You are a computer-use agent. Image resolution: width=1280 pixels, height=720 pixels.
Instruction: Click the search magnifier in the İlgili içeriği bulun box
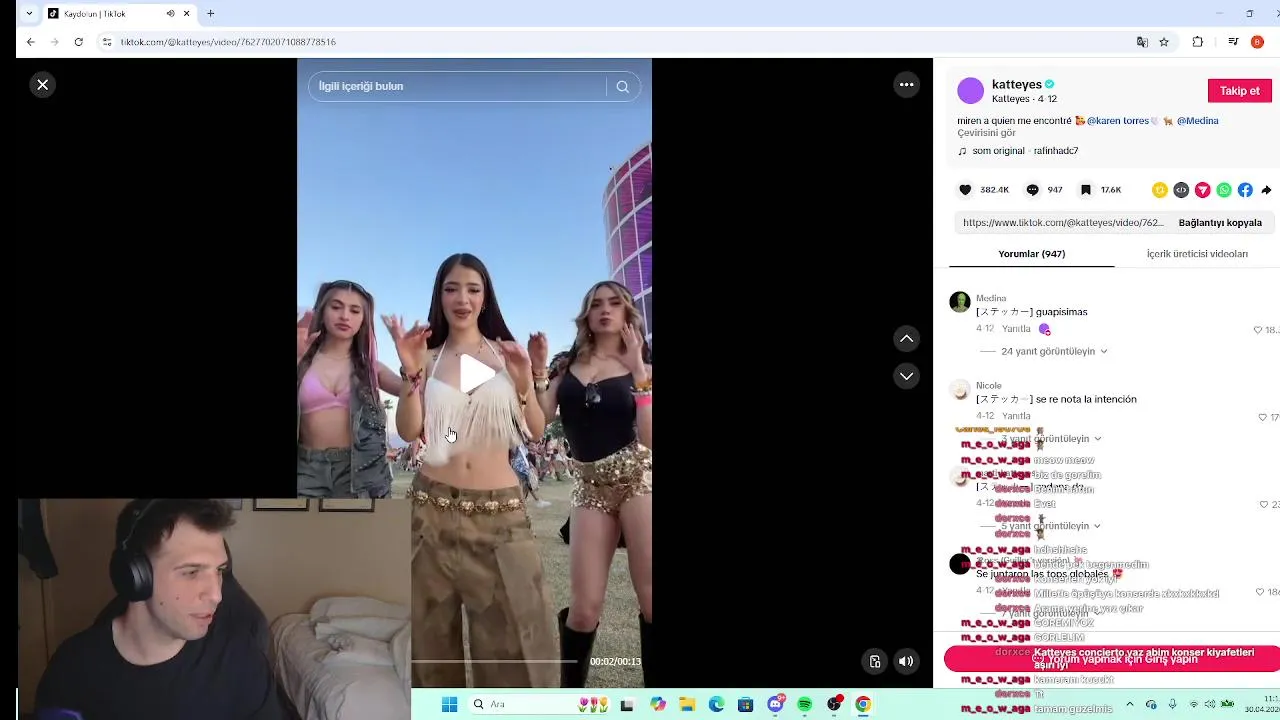pos(622,86)
